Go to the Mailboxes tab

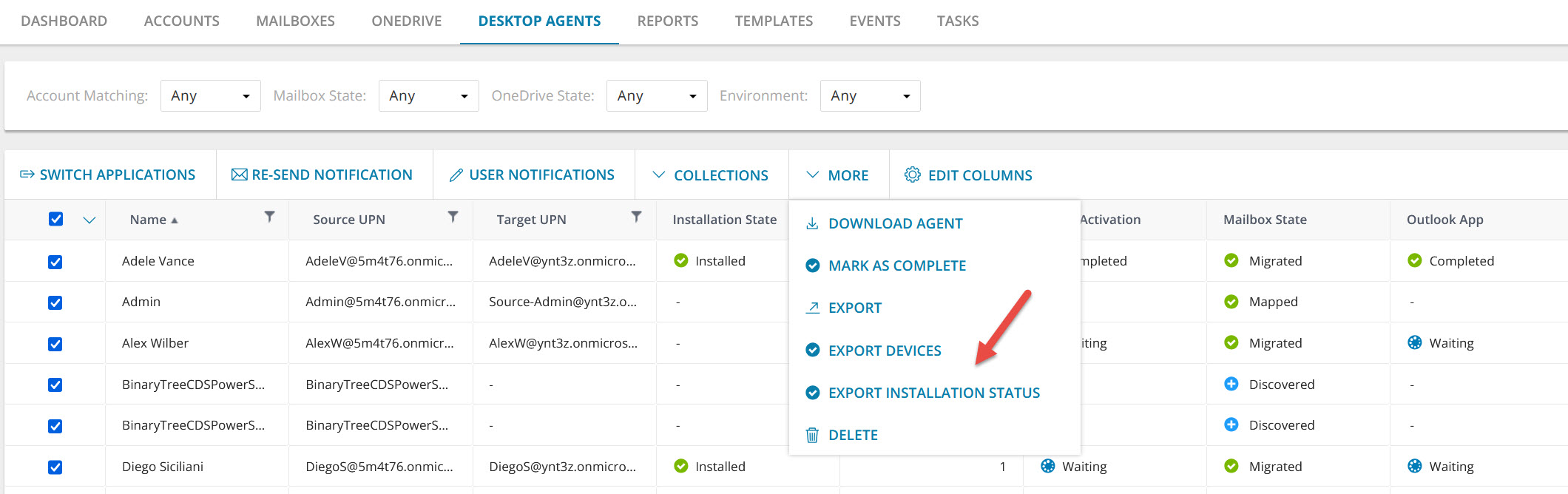click(x=296, y=21)
